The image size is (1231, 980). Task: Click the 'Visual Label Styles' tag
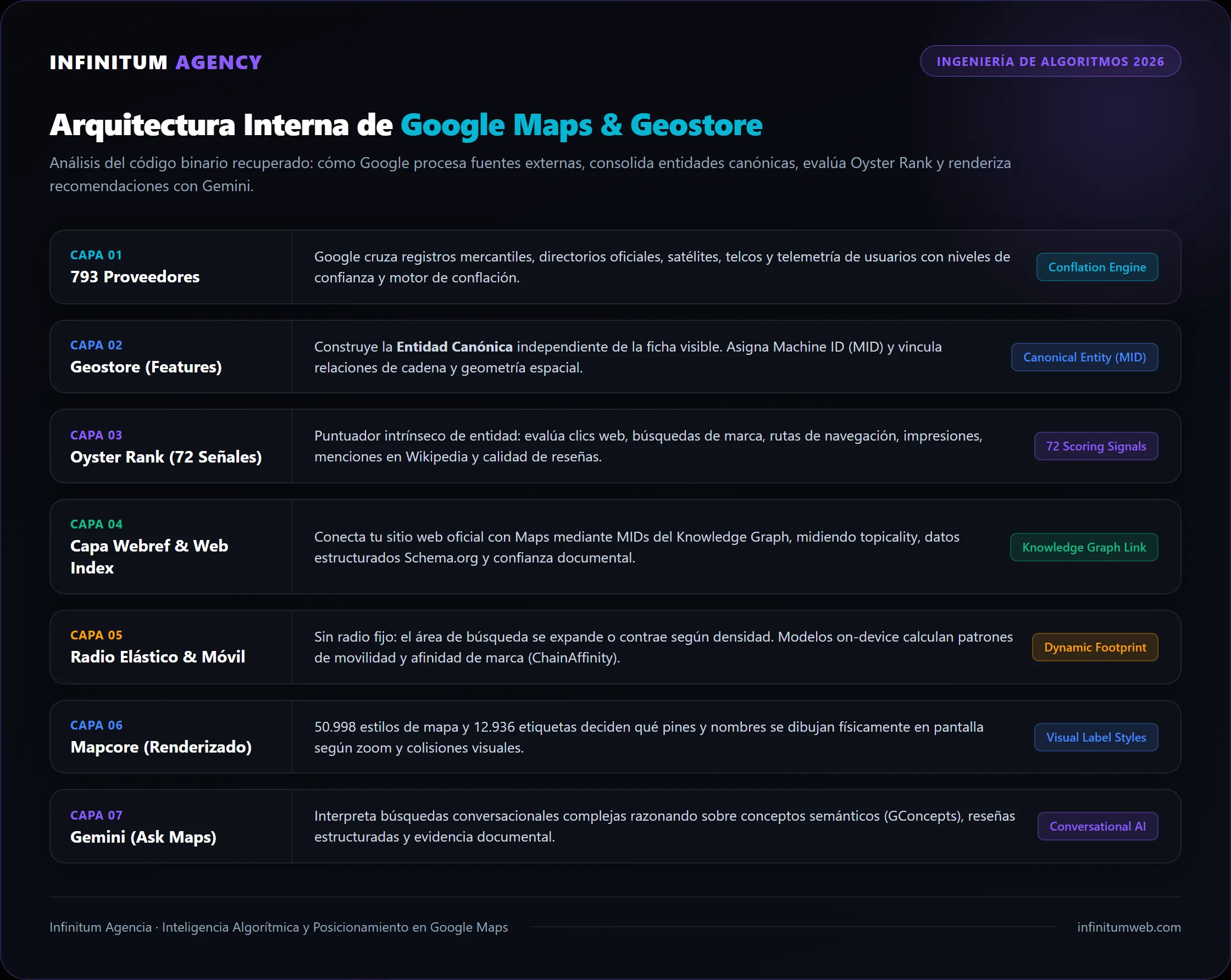[1096, 737]
